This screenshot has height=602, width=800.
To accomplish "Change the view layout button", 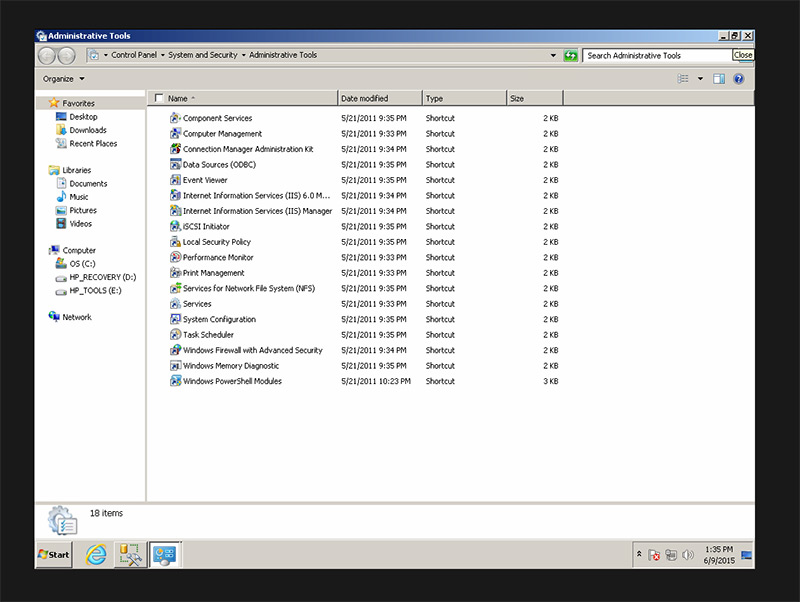I will click(683, 79).
